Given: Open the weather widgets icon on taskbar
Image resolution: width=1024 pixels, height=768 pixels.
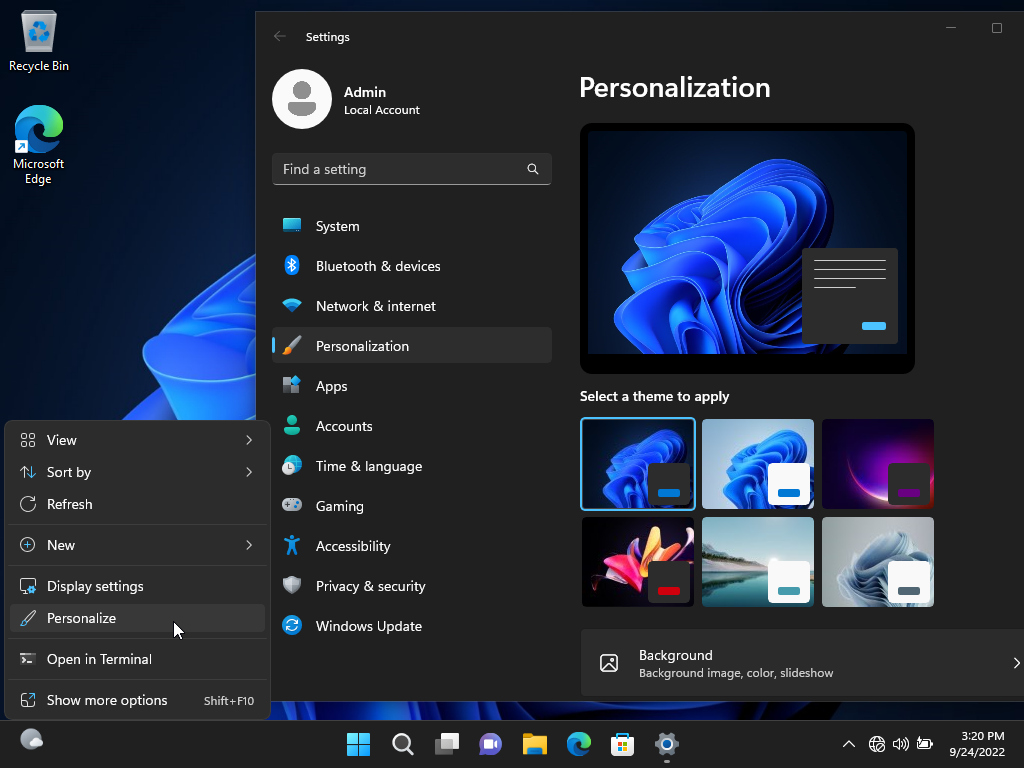Looking at the screenshot, I should tap(31, 740).
